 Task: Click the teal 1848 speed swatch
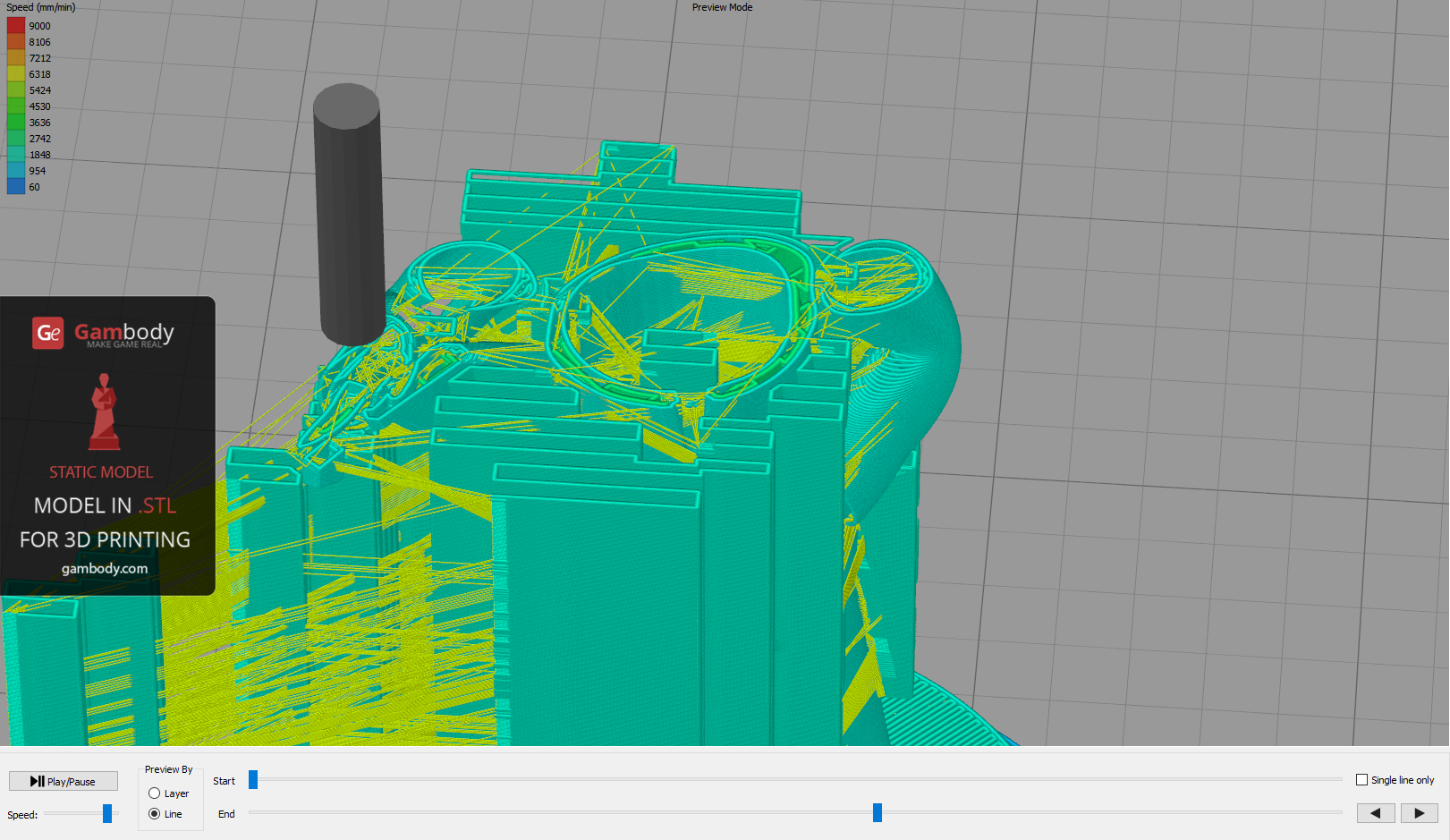coord(16,155)
